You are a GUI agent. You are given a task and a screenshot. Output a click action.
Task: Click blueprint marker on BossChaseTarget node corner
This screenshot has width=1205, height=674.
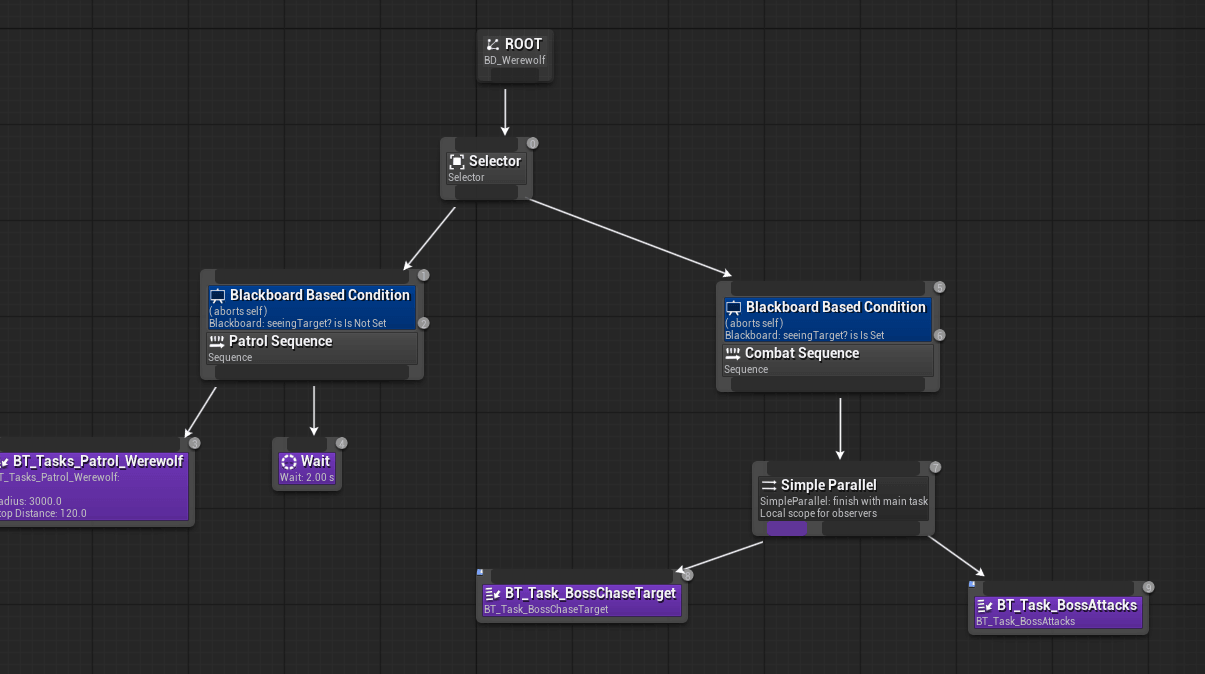coord(480,572)
